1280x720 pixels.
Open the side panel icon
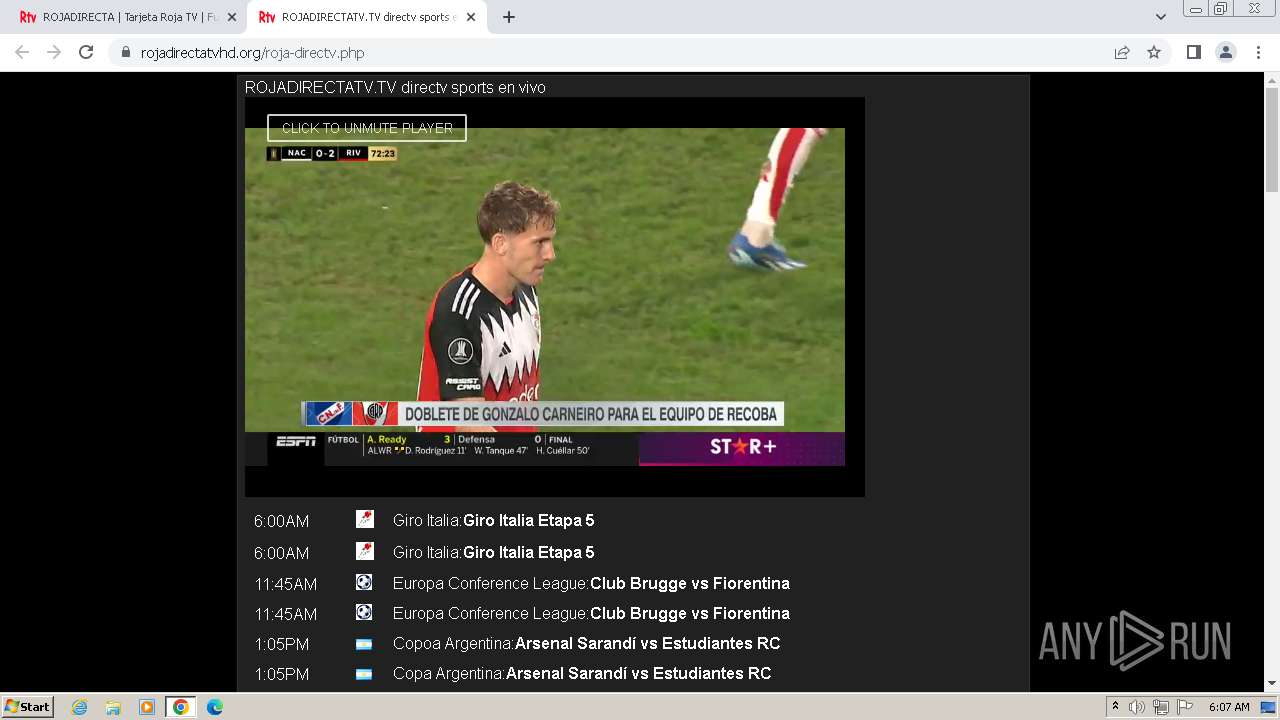click(x=1193, y=52)
